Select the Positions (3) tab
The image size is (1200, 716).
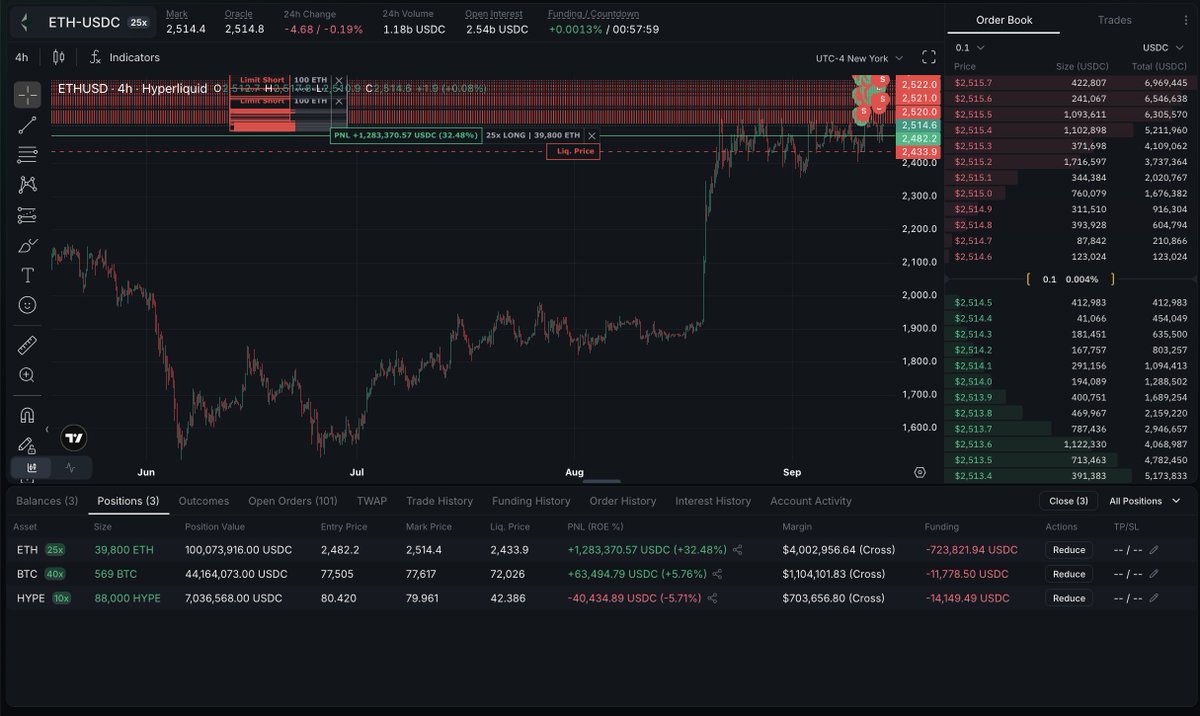pos(128,501)
